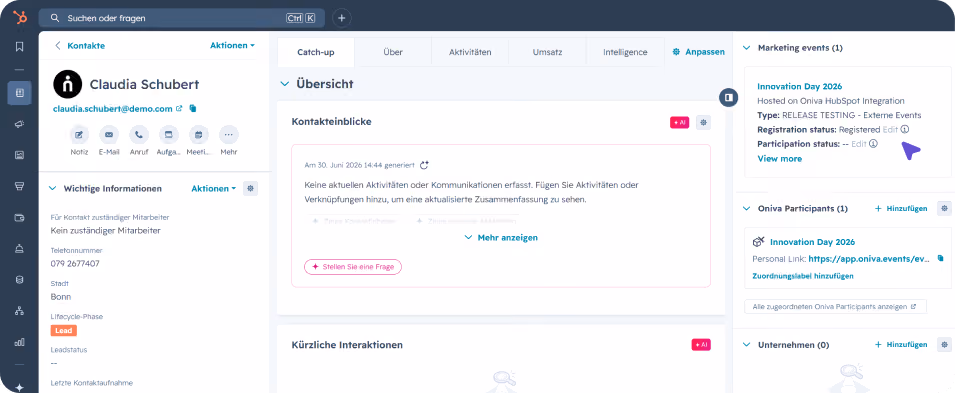Collapse the Unternehmen section
The width and height of the screenshot is (955, 393).
coord(747,344)
